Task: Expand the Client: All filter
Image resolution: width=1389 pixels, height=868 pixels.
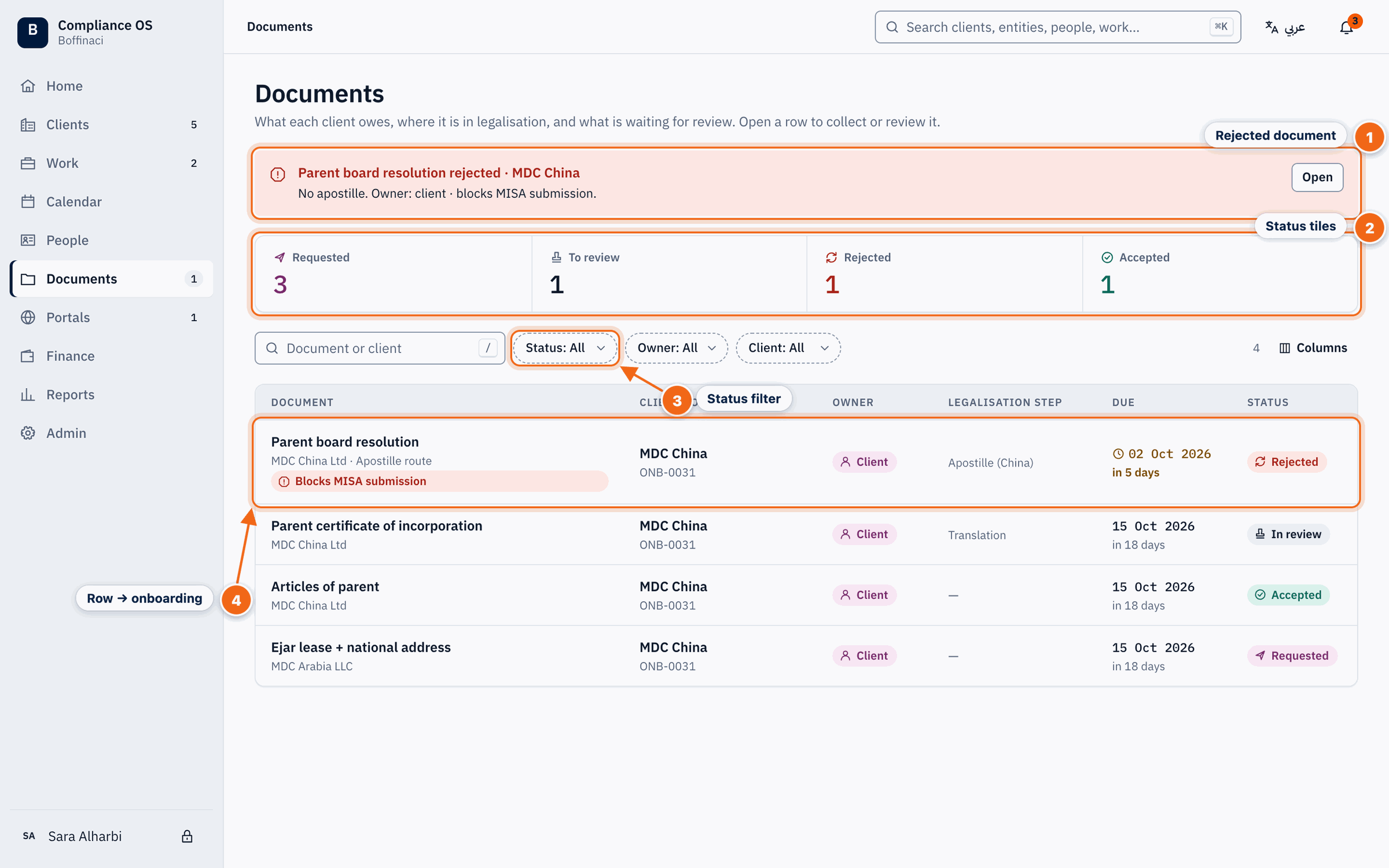Action: click(788, 348)
